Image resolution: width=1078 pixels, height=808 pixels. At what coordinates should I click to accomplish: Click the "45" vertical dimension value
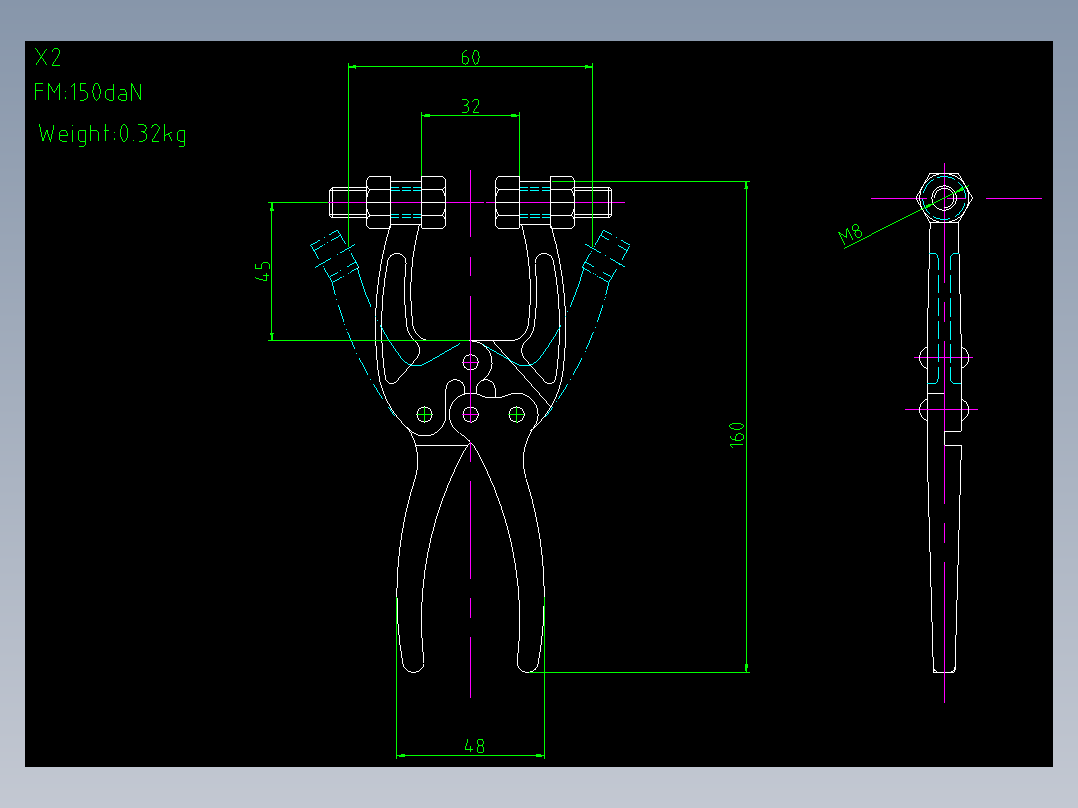coord(263,272)
